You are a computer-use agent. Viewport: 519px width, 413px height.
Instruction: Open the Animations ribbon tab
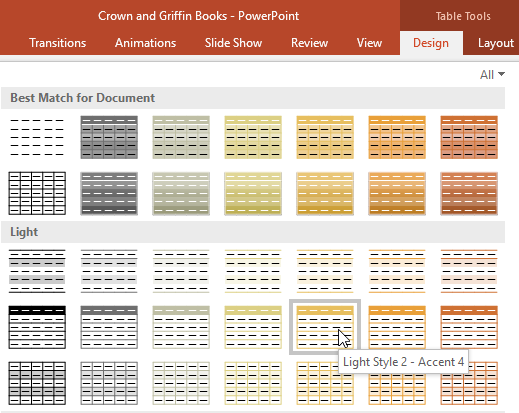pyautogui.click(x=145, y=43)
